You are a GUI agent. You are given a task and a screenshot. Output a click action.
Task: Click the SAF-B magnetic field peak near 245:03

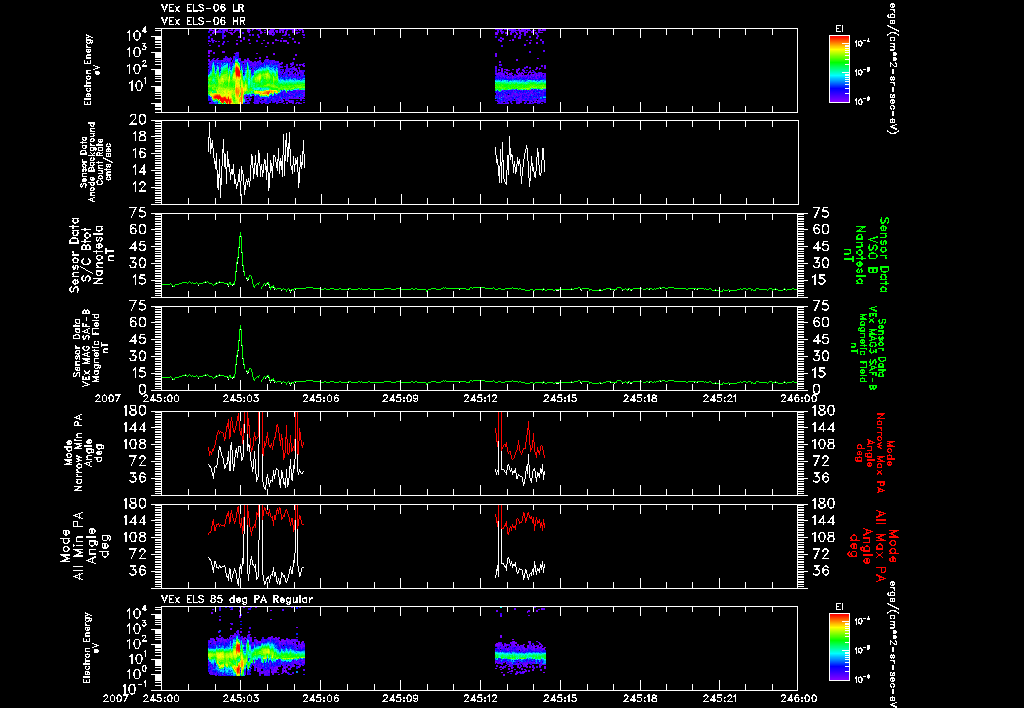[240, 327]
